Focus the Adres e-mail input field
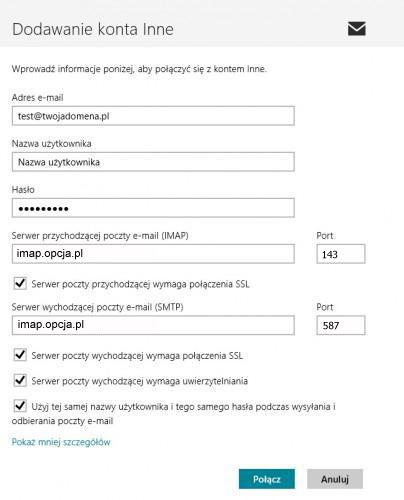404x500 pixels. (x=153, y=116)
